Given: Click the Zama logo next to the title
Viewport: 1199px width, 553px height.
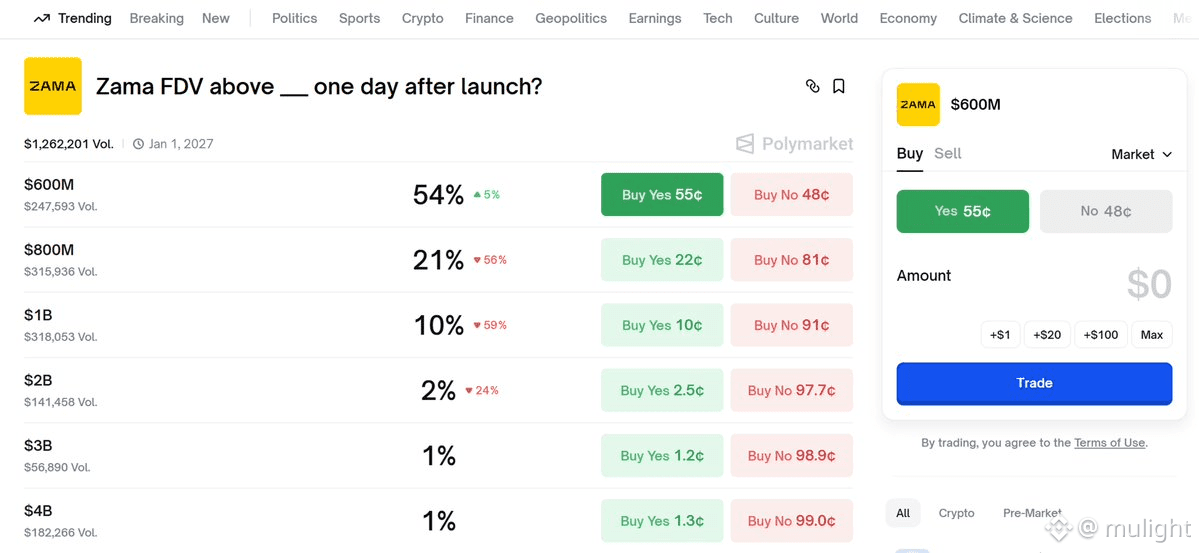Looking at the screenshot, I should (x=52, y=86).
